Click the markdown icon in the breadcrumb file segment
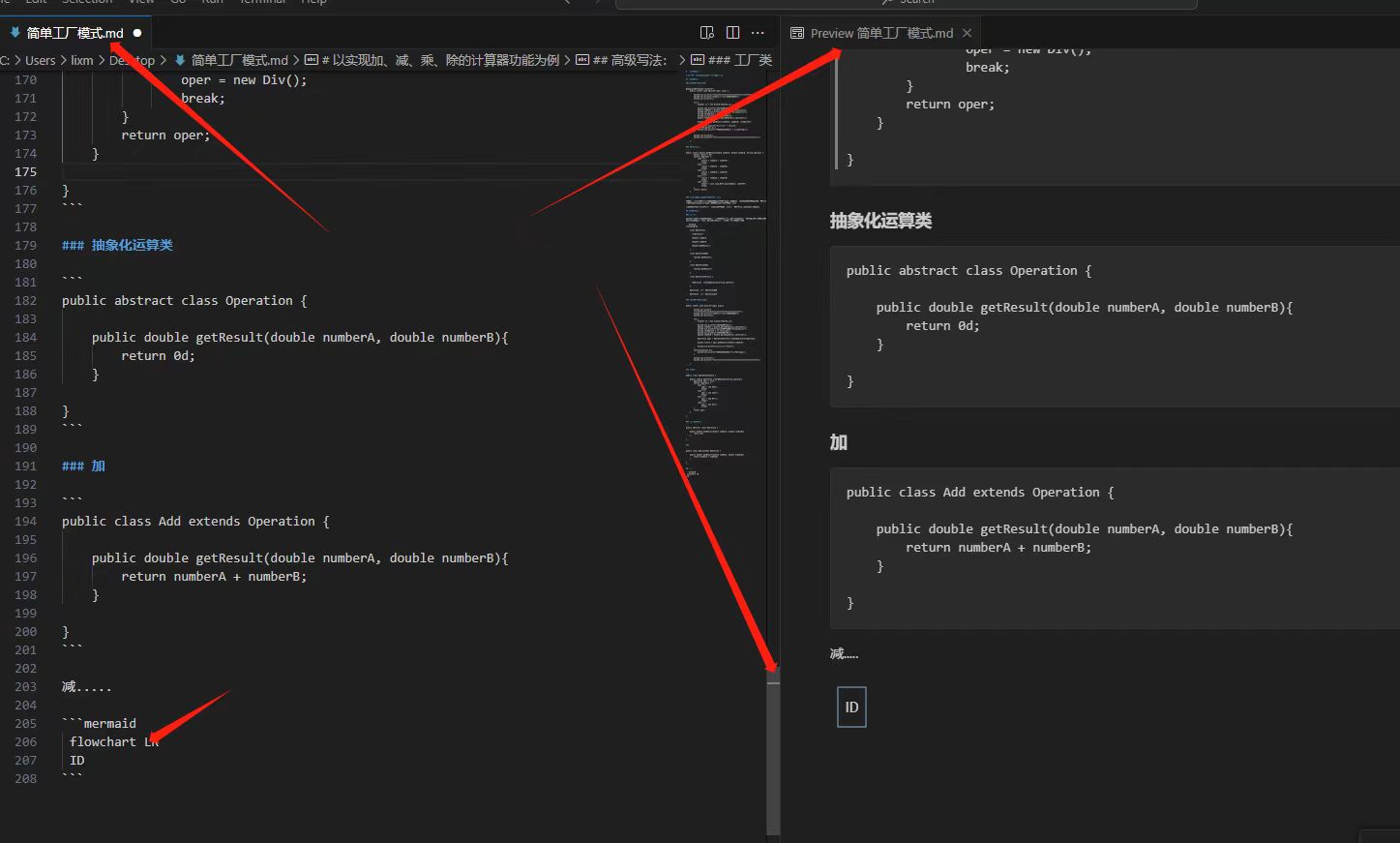This screenshot has width=1400, height=843. pyautogui.click(x=180, y=60)
